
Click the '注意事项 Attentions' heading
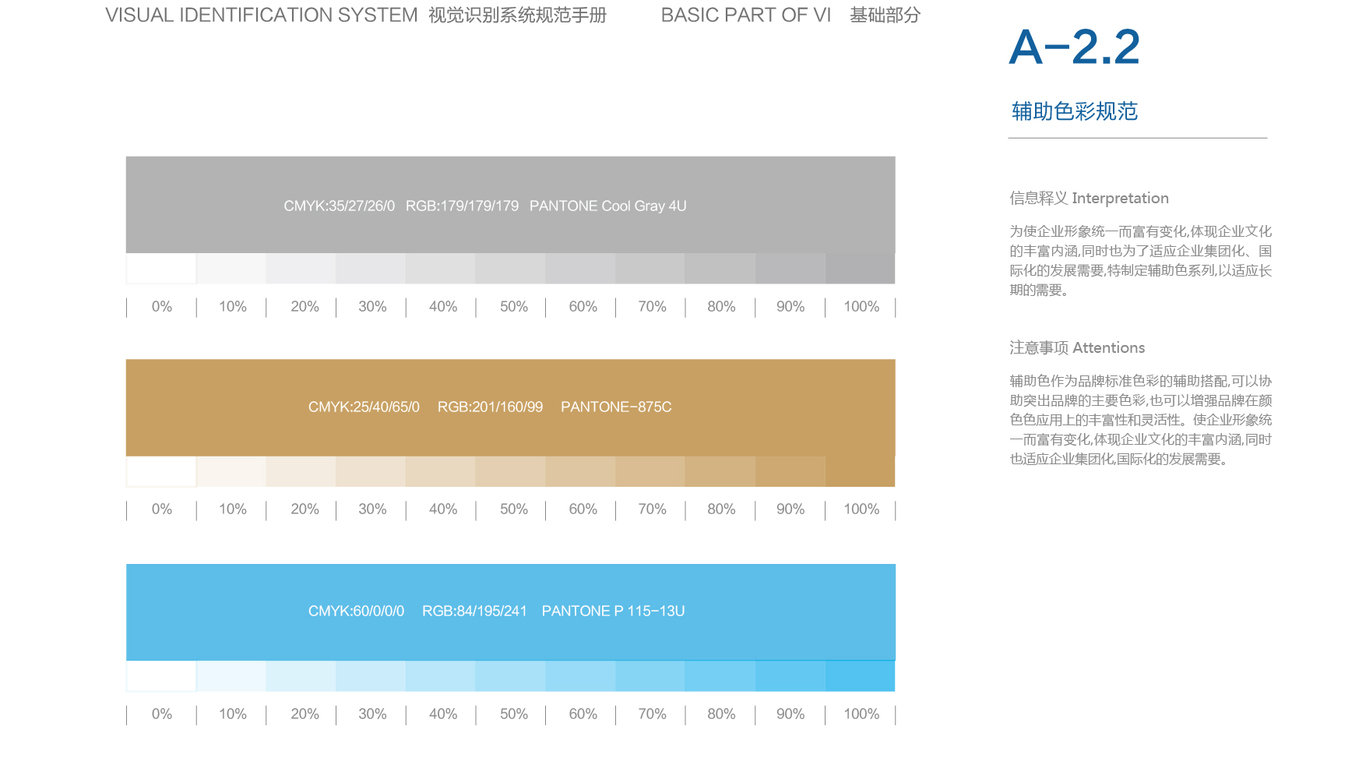pyautogui.click(x=1077, y=348)
